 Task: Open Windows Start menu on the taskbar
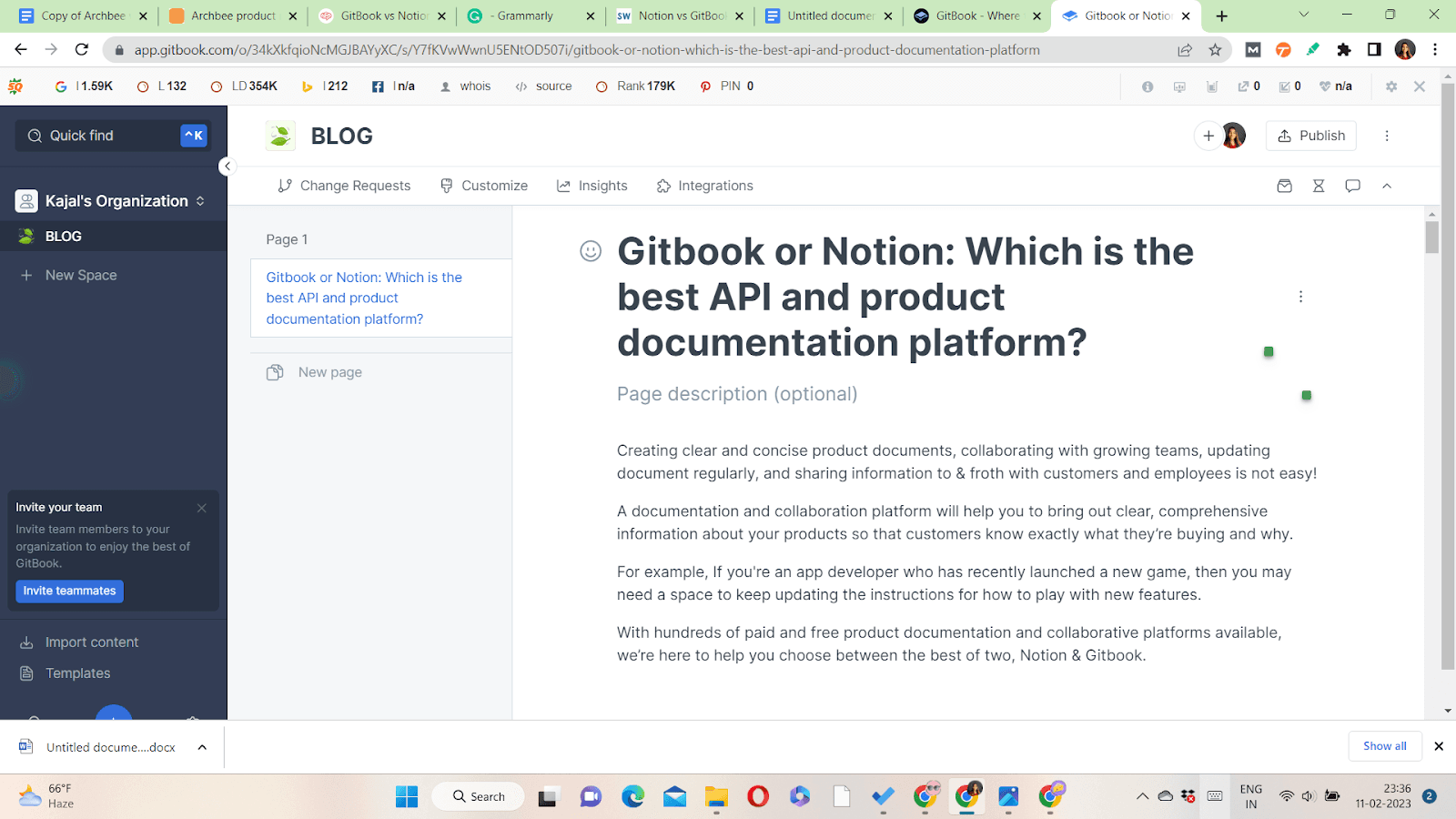coord(407,797)
